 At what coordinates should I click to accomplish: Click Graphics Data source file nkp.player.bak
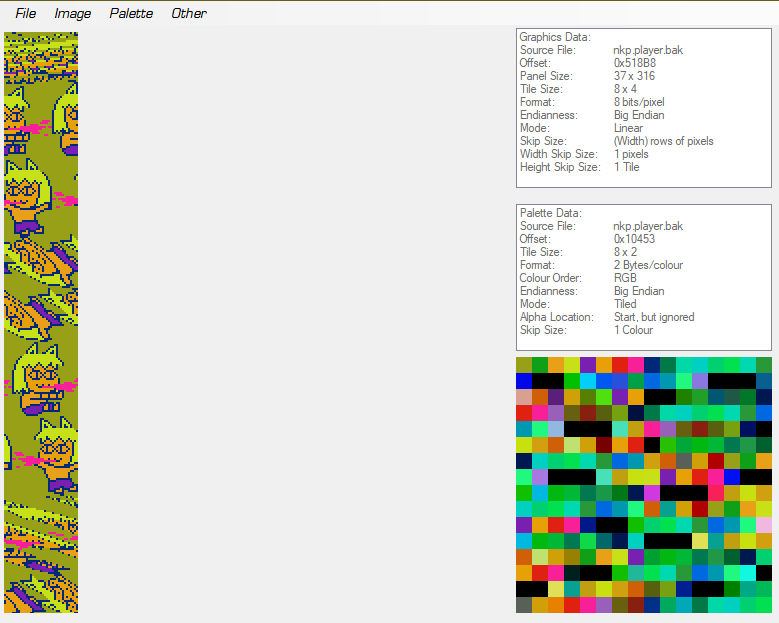point(648,50)
